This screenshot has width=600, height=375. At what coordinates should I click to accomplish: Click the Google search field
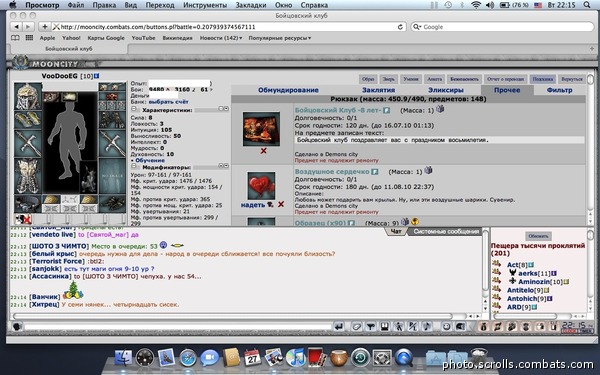502,27
